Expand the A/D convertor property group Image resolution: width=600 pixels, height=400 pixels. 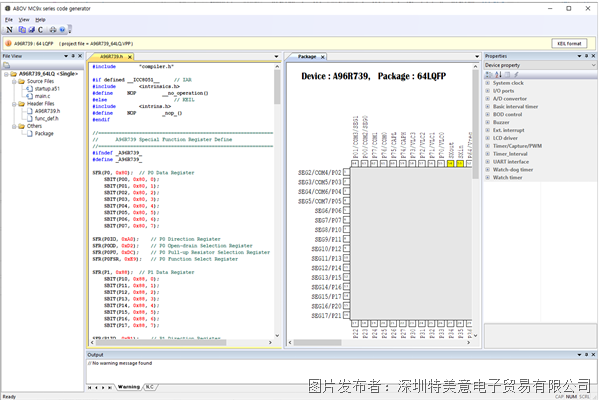click(x=488, y=98)
